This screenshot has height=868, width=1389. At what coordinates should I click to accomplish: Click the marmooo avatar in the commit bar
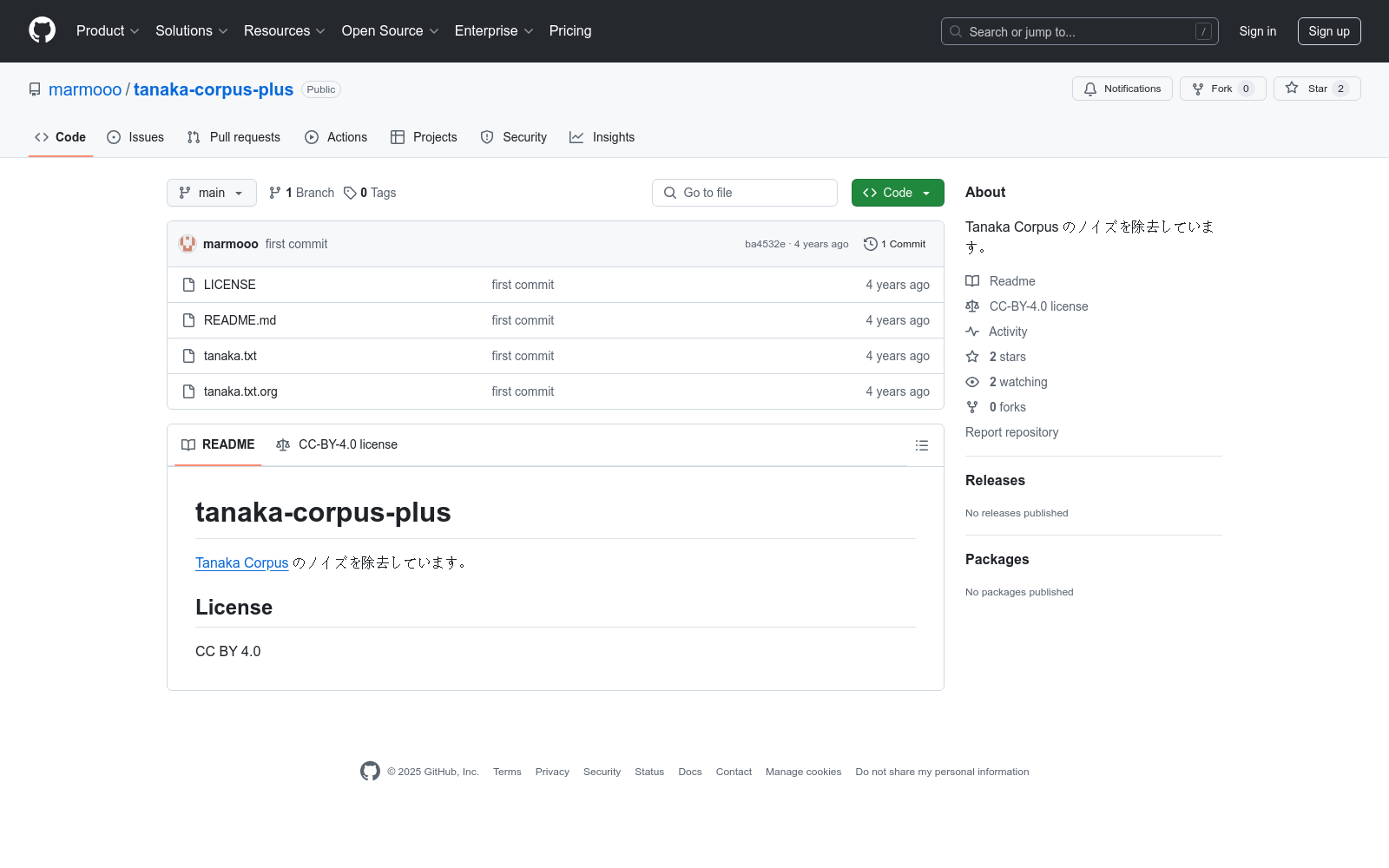click(188, 244)
